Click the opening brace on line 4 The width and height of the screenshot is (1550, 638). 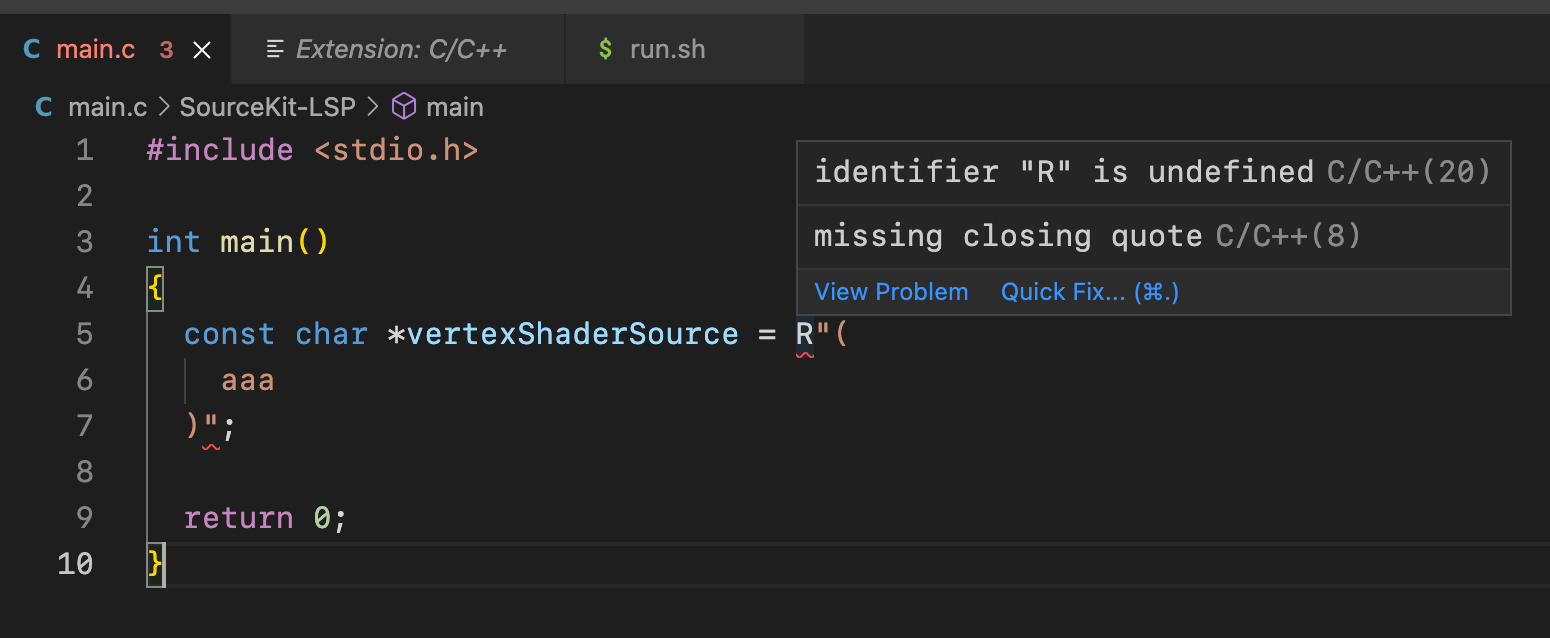155,288
